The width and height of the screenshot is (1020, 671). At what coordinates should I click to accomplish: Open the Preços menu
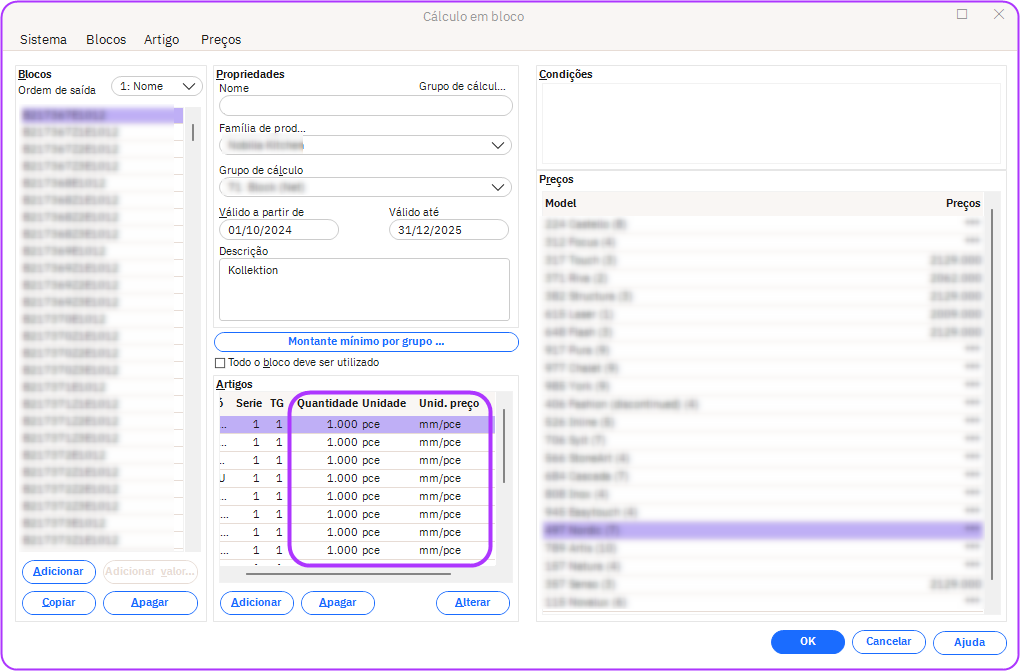tap(221, 40)
